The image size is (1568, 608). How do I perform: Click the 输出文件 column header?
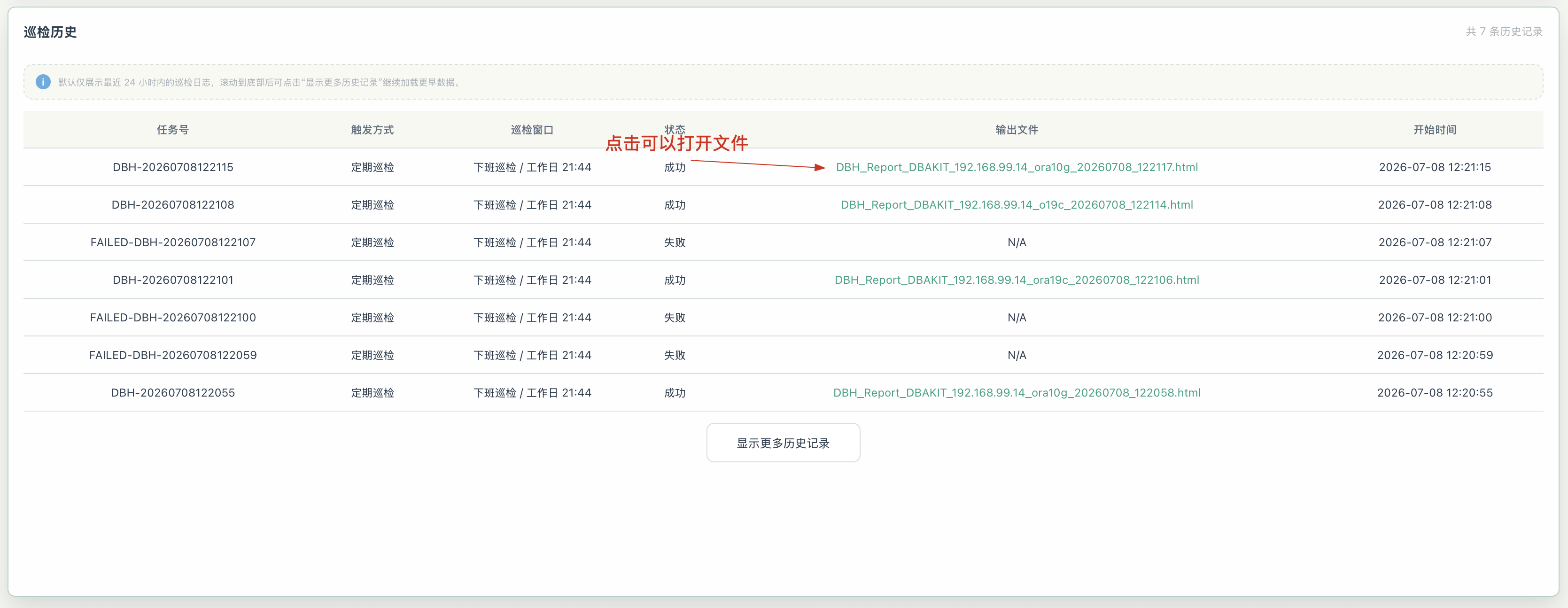pyautogui.click(x=1017, y=130)
